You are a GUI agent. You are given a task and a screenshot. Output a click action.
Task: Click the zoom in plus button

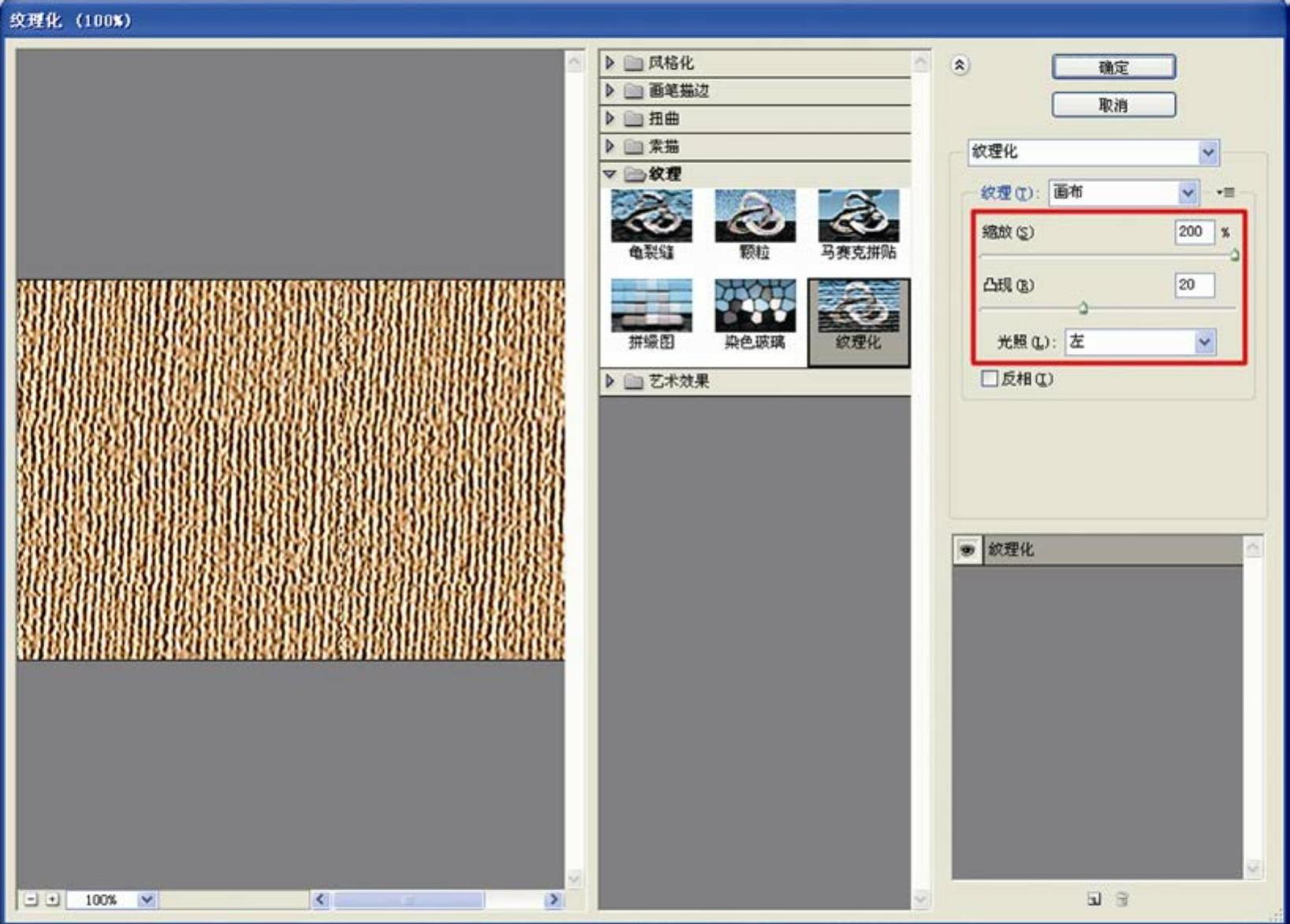(52, 899)
